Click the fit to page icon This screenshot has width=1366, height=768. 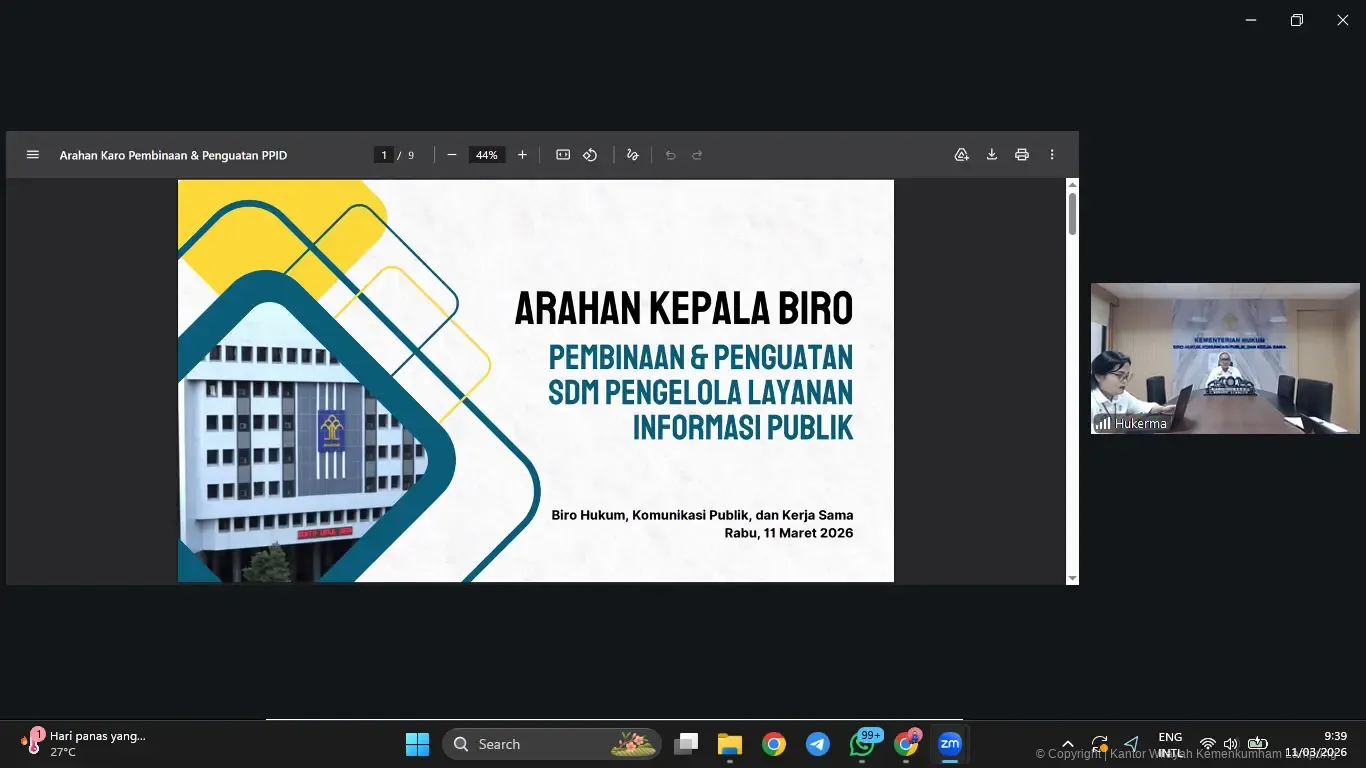point(563,155)
